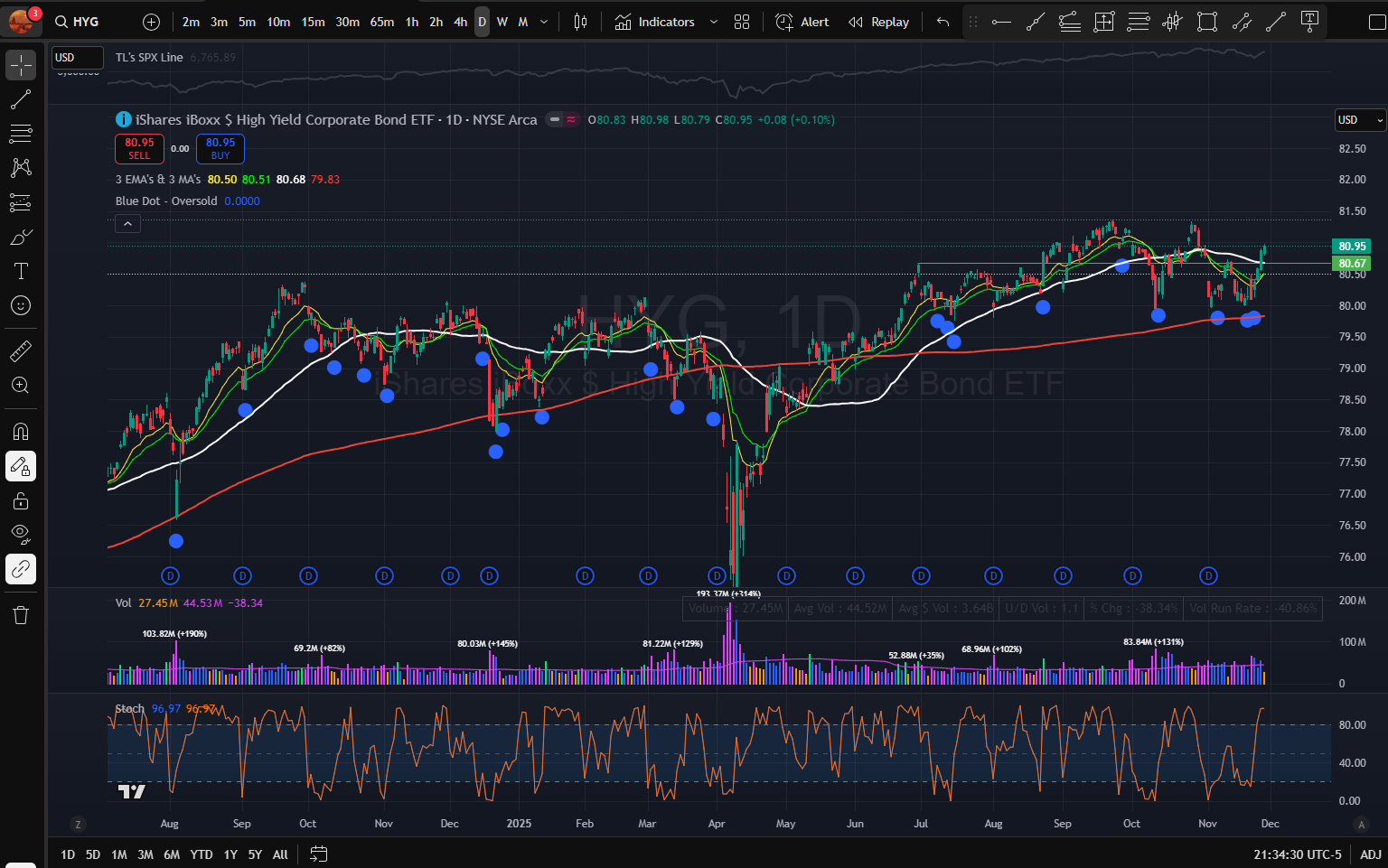Image resolution: width=1388 pixels, height=868 pixels.
Task: Select the ruler measure tool
Action: [x=21, y=350]
